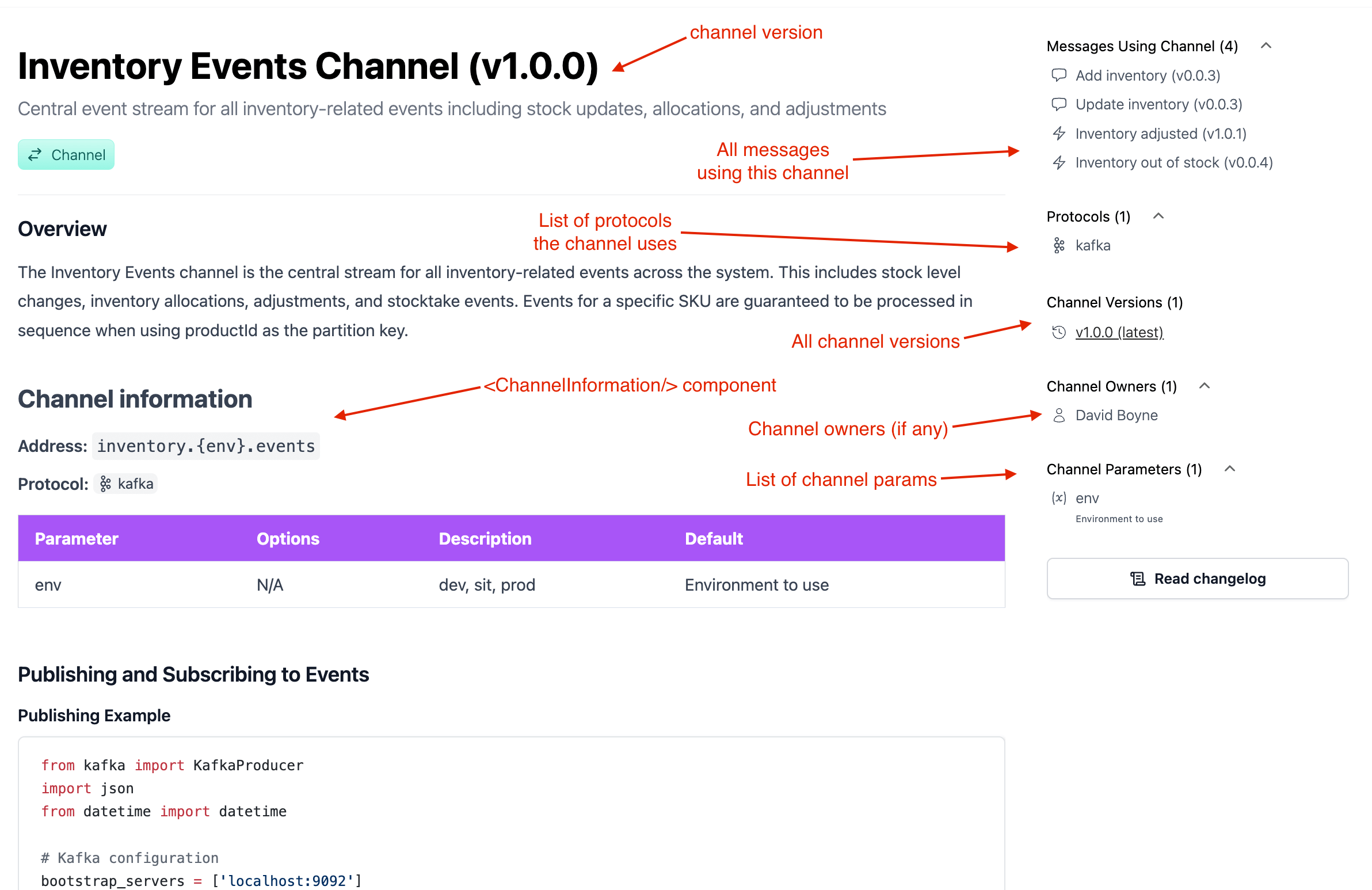The width and height of the screenshot is (1372, 890).
Task: Click the speech bubble icon beside Update inventory
Action: point(1059,104)
